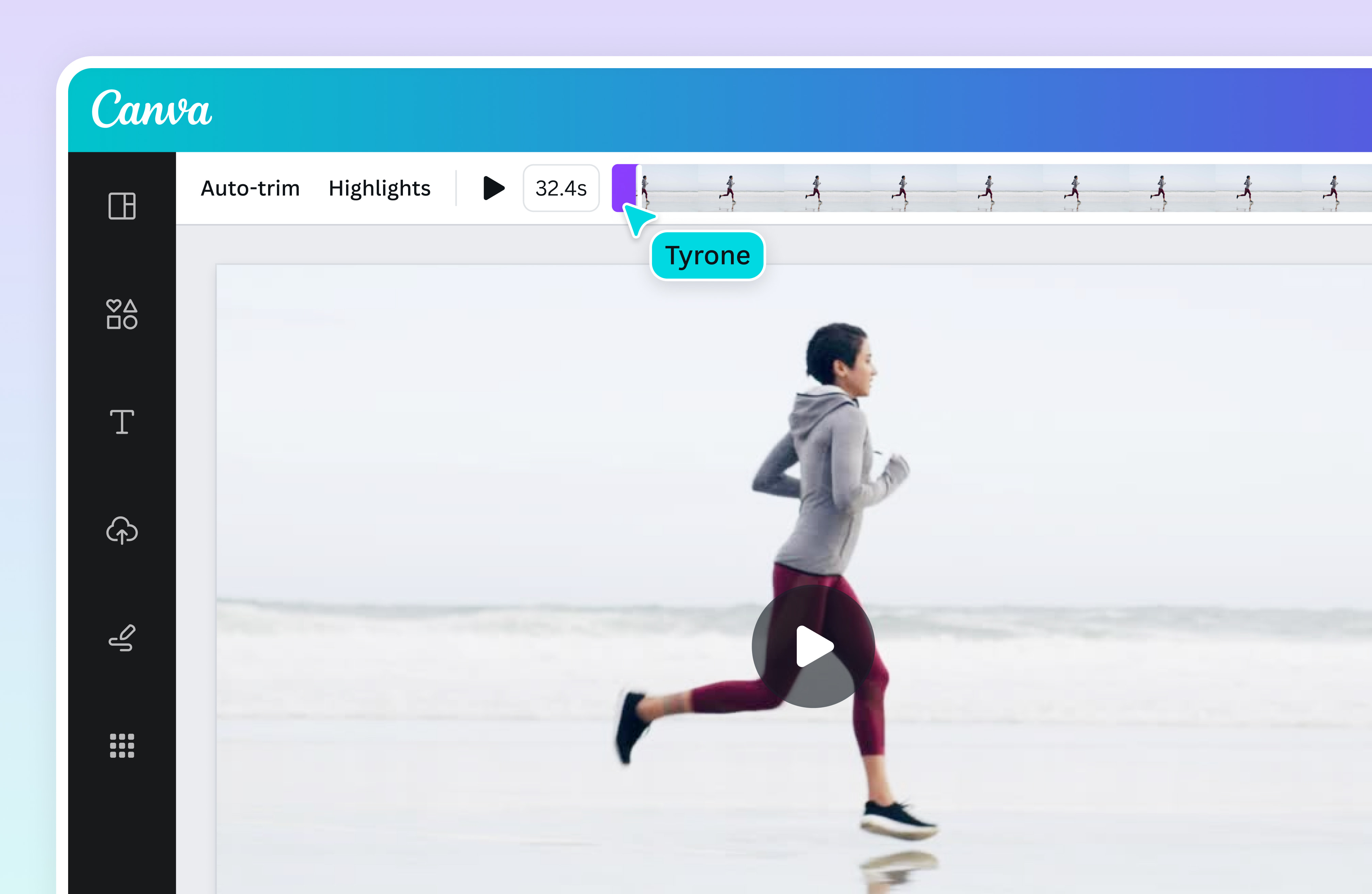The height and width of the screenshot is (894, 1372).
Task: Open the Design templates panel icon
Action: pos(122,206)
